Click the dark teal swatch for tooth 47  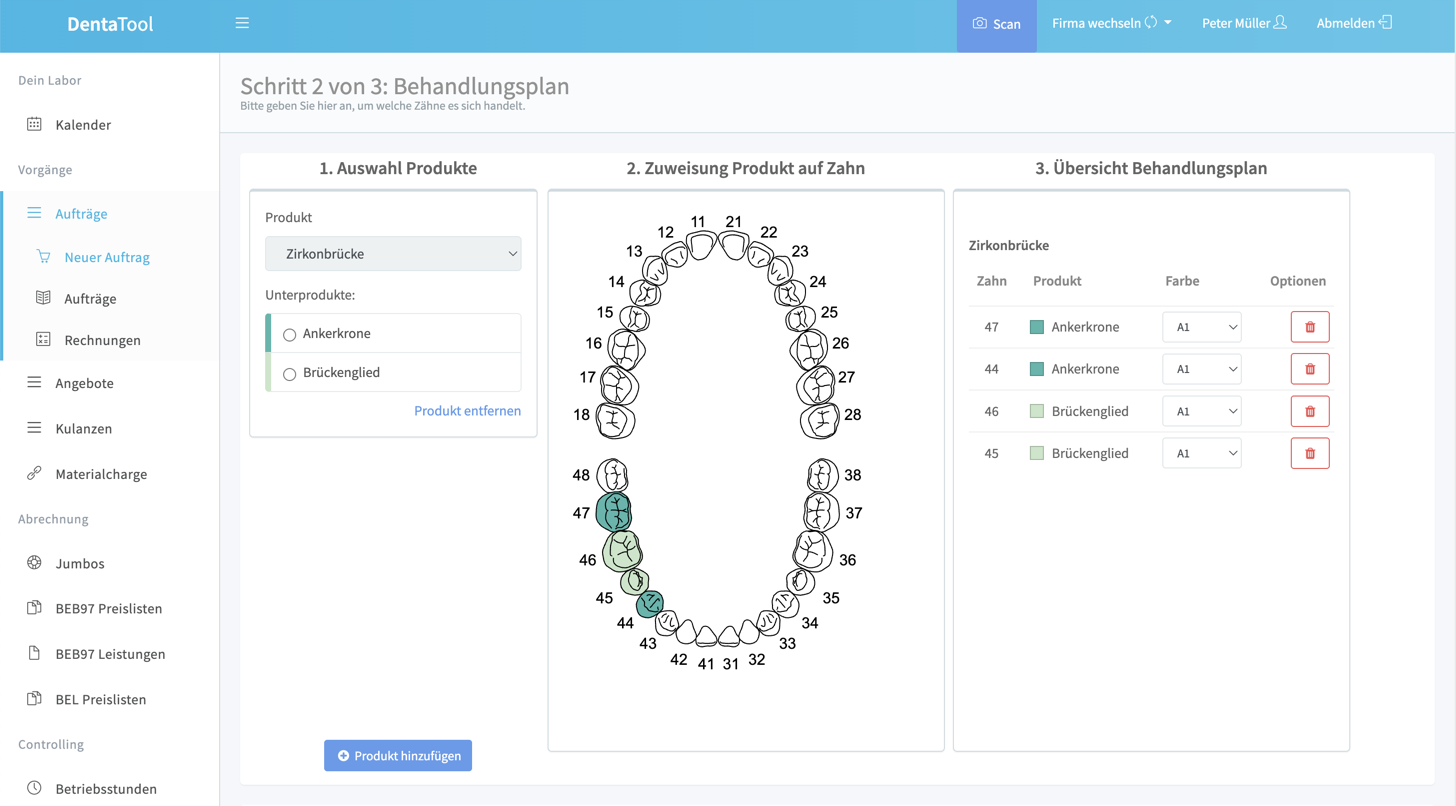[1037, 327]
